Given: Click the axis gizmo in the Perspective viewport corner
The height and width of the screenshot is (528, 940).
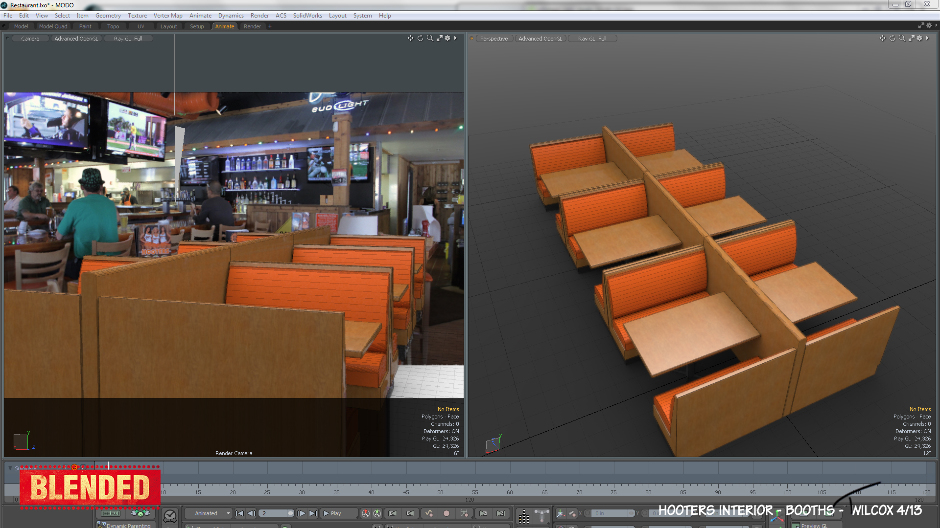Looking at the screenshot, I should [494, 444].
